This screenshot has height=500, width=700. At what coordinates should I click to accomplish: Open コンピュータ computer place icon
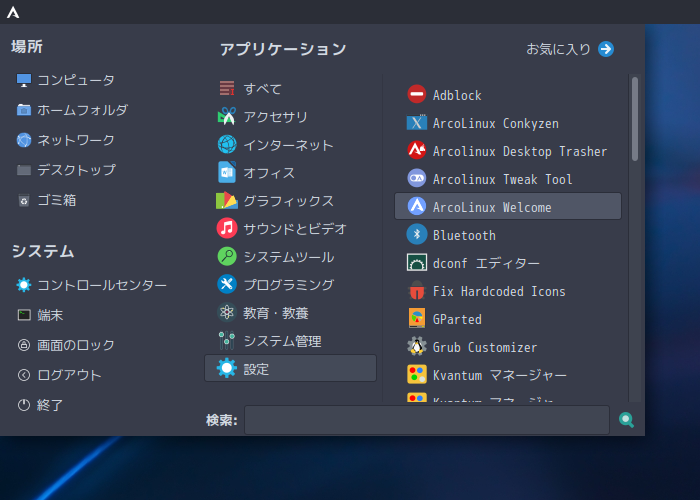click(x=24, y=80)
